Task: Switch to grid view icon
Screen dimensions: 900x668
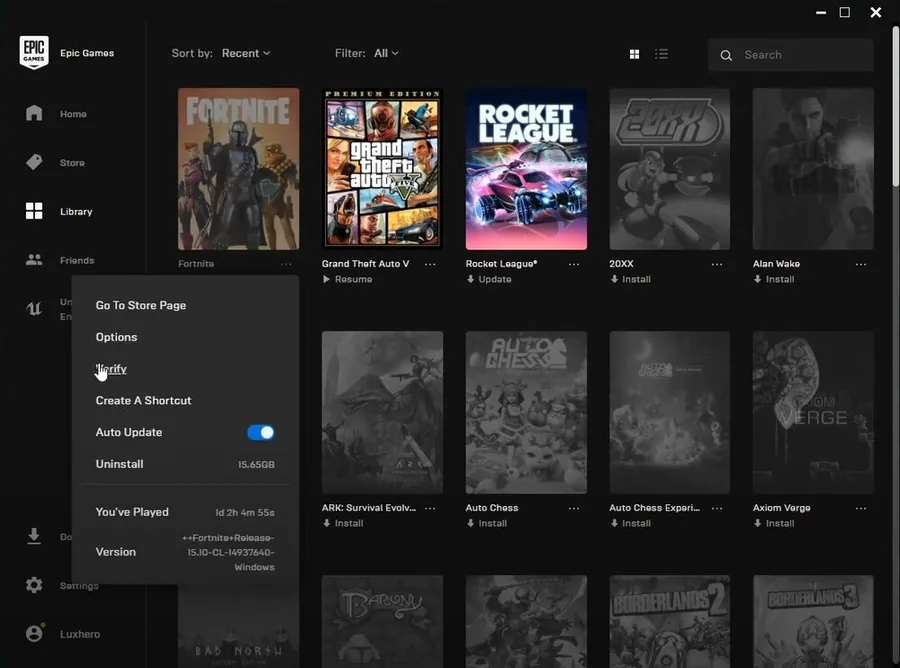Action: (x=634, y=54)
